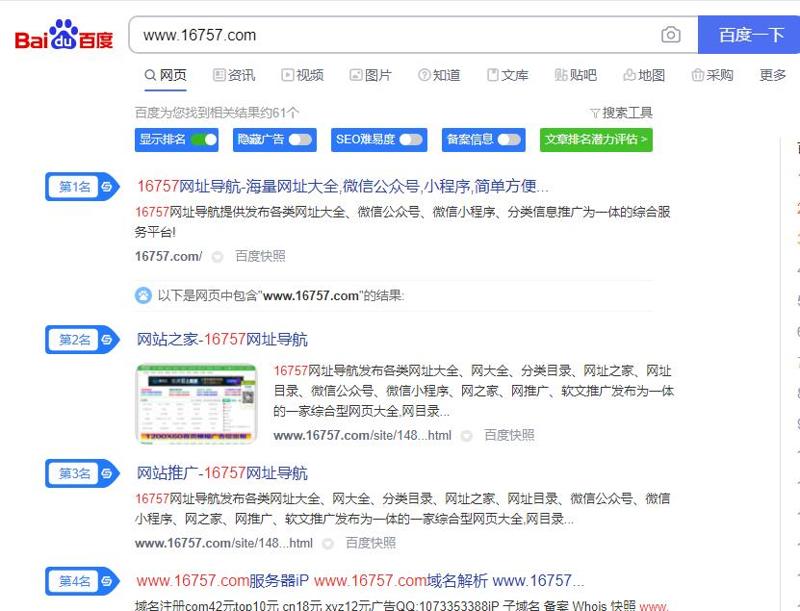Viewport: 800px width, 611px height.
Task: Go to the 文库 tab
Action: tap(507, 75)
